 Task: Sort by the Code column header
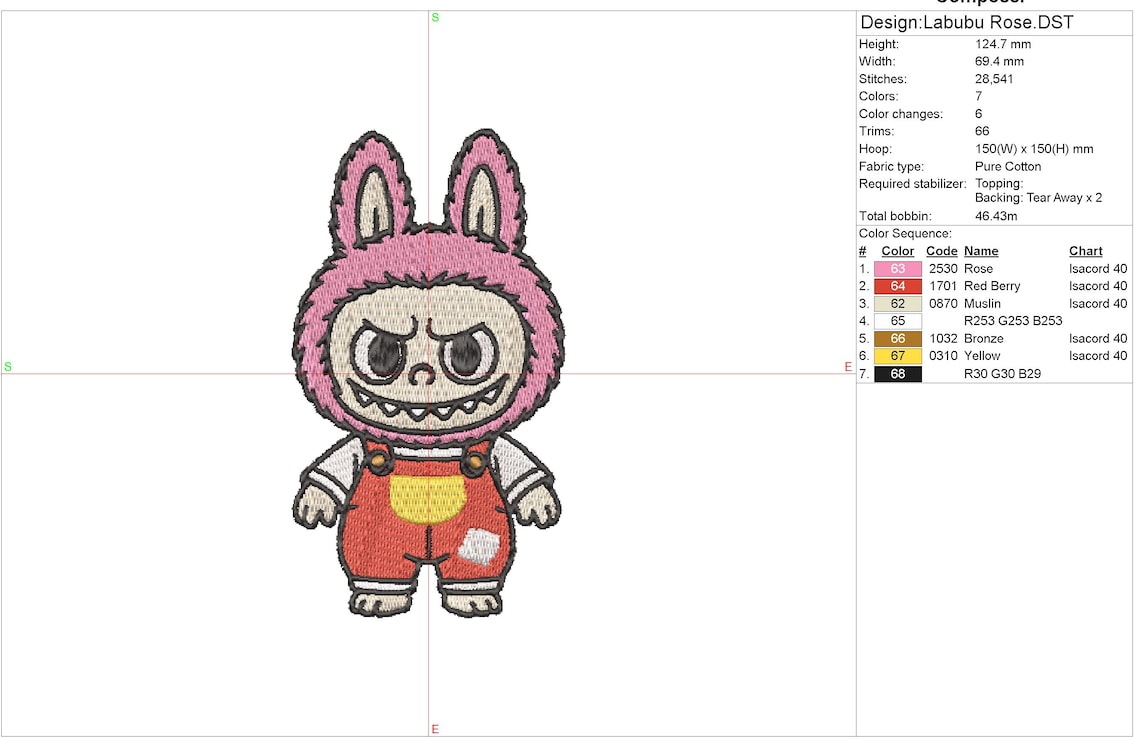coord(941,251)
